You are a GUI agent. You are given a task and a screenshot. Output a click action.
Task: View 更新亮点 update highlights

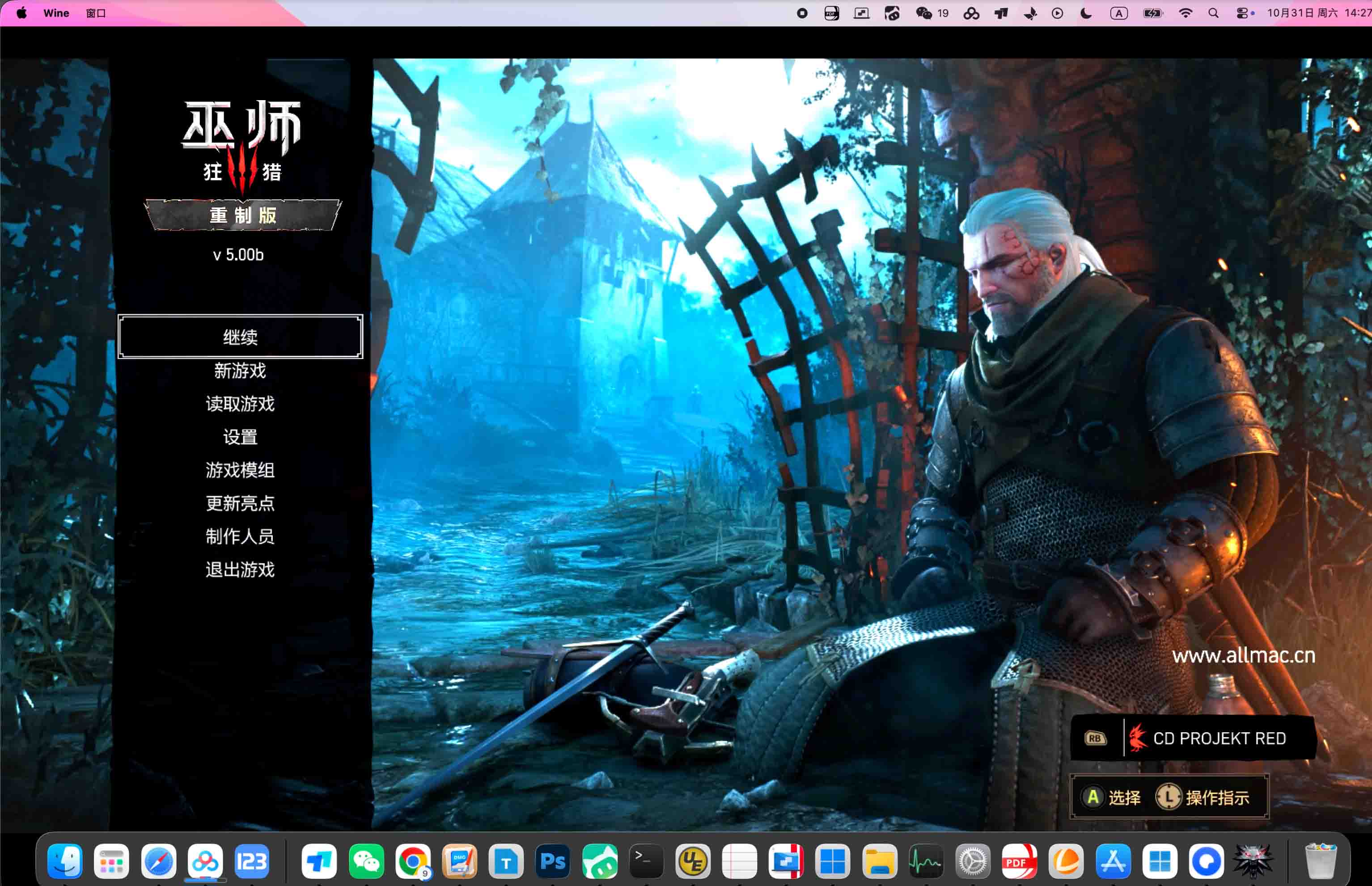click(240, 503)
